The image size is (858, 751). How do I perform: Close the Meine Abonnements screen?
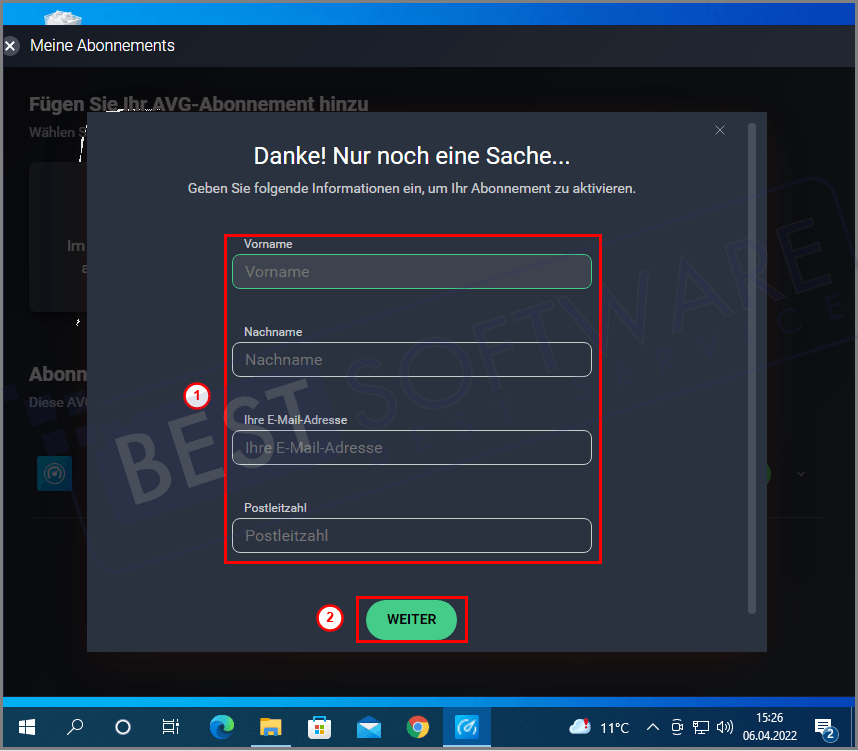point(10,46)
